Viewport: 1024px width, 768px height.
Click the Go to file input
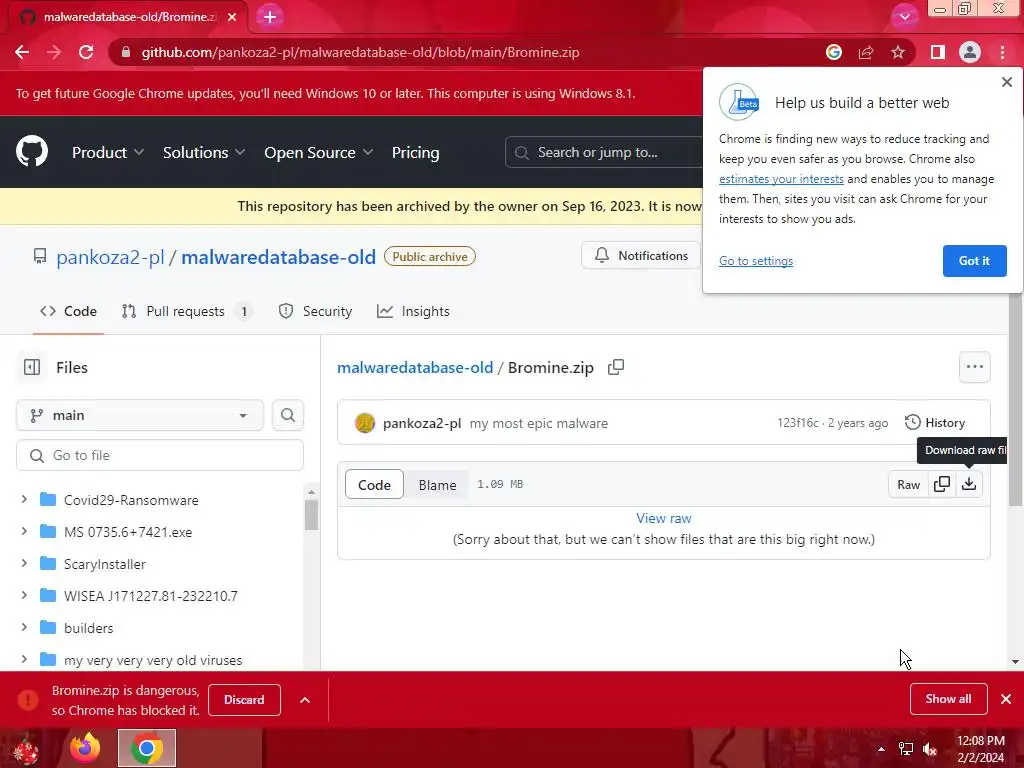tap(160, 455)
